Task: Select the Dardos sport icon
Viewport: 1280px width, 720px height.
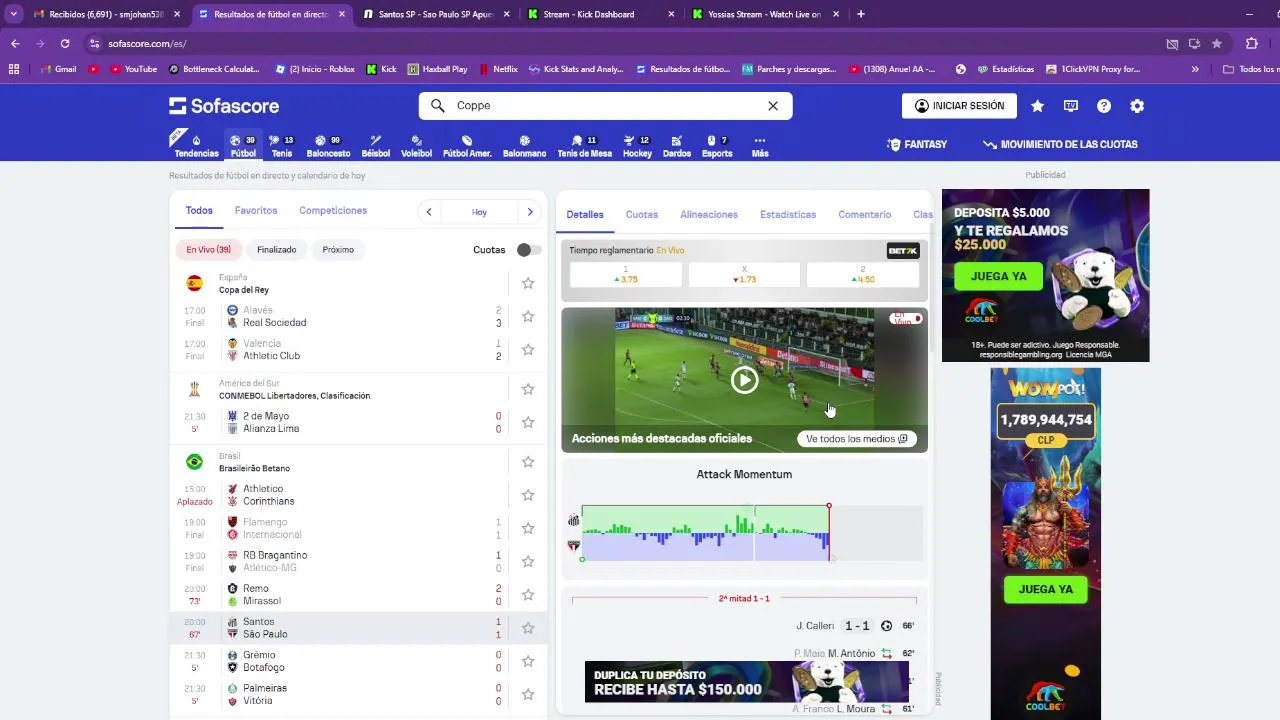Action: (x=677, y=146)
